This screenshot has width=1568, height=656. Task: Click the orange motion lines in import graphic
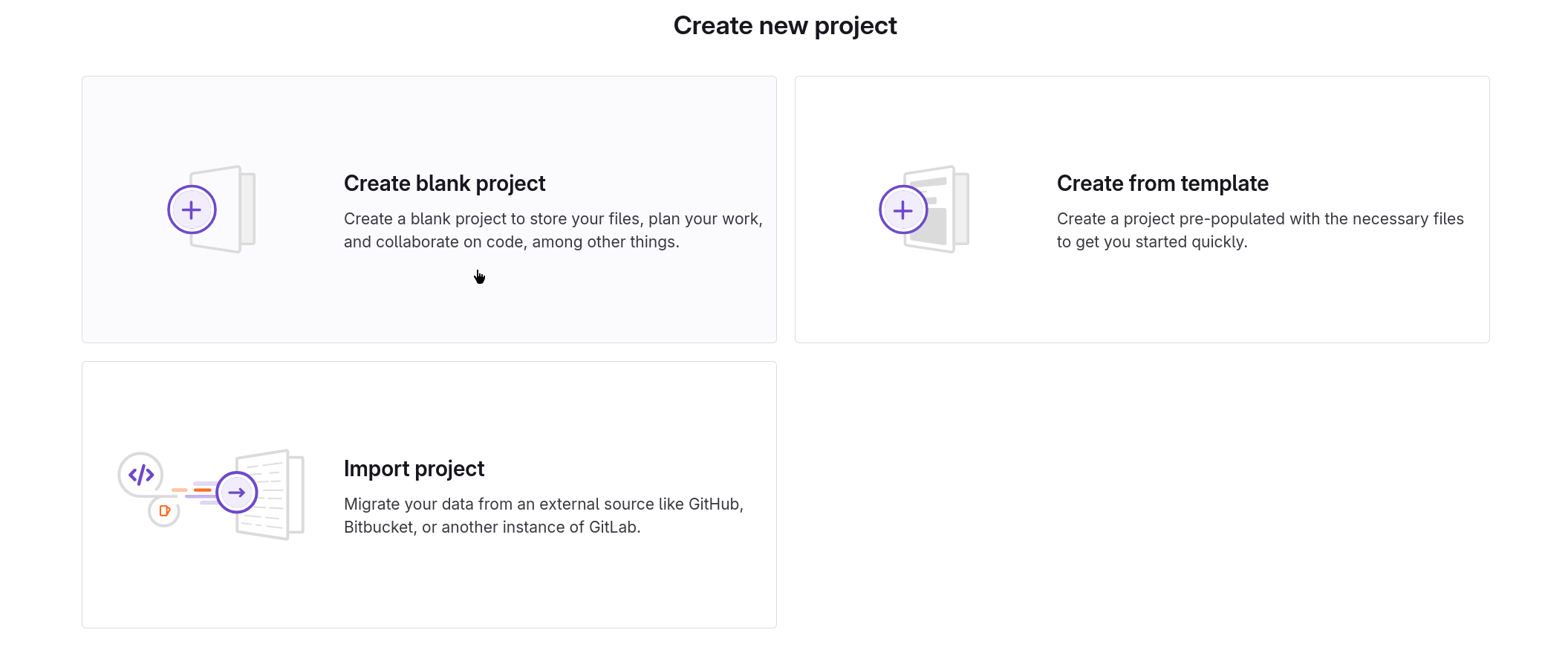coord(193,490)
